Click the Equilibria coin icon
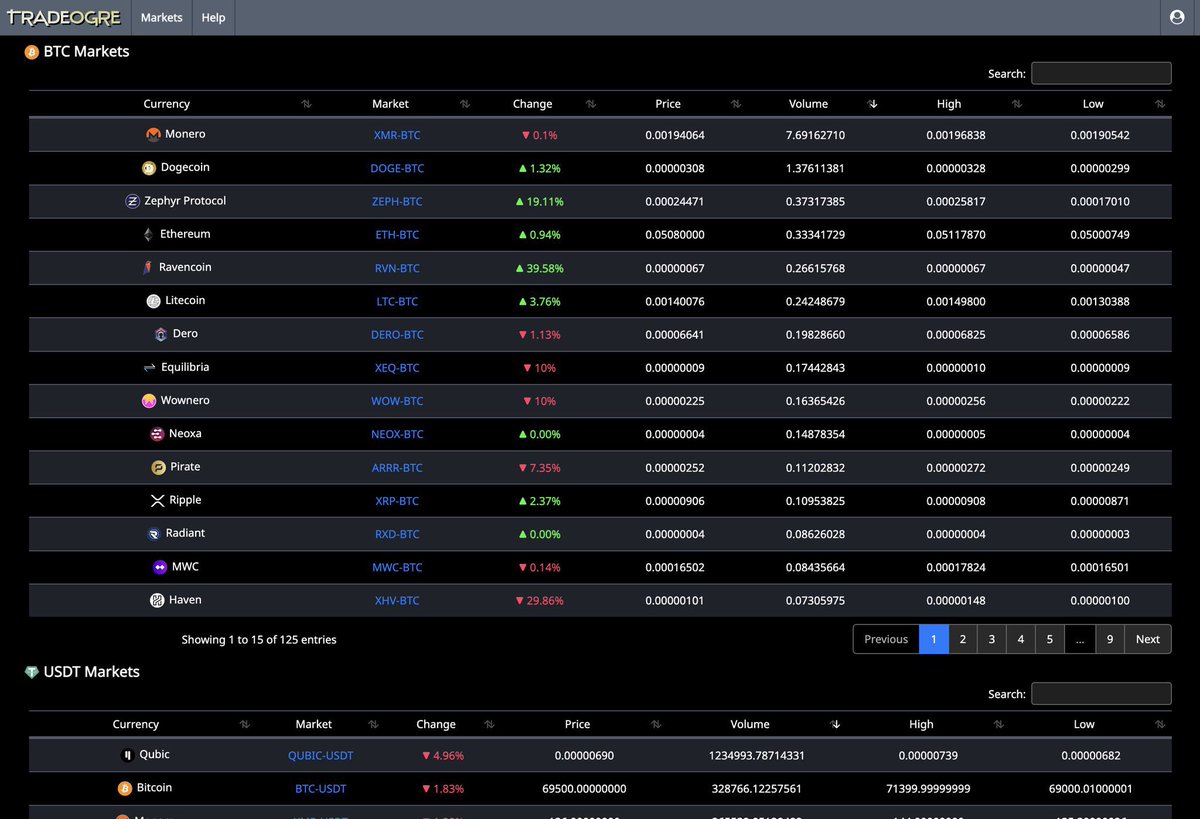The image size is (1200, 819). pos(149,368)
